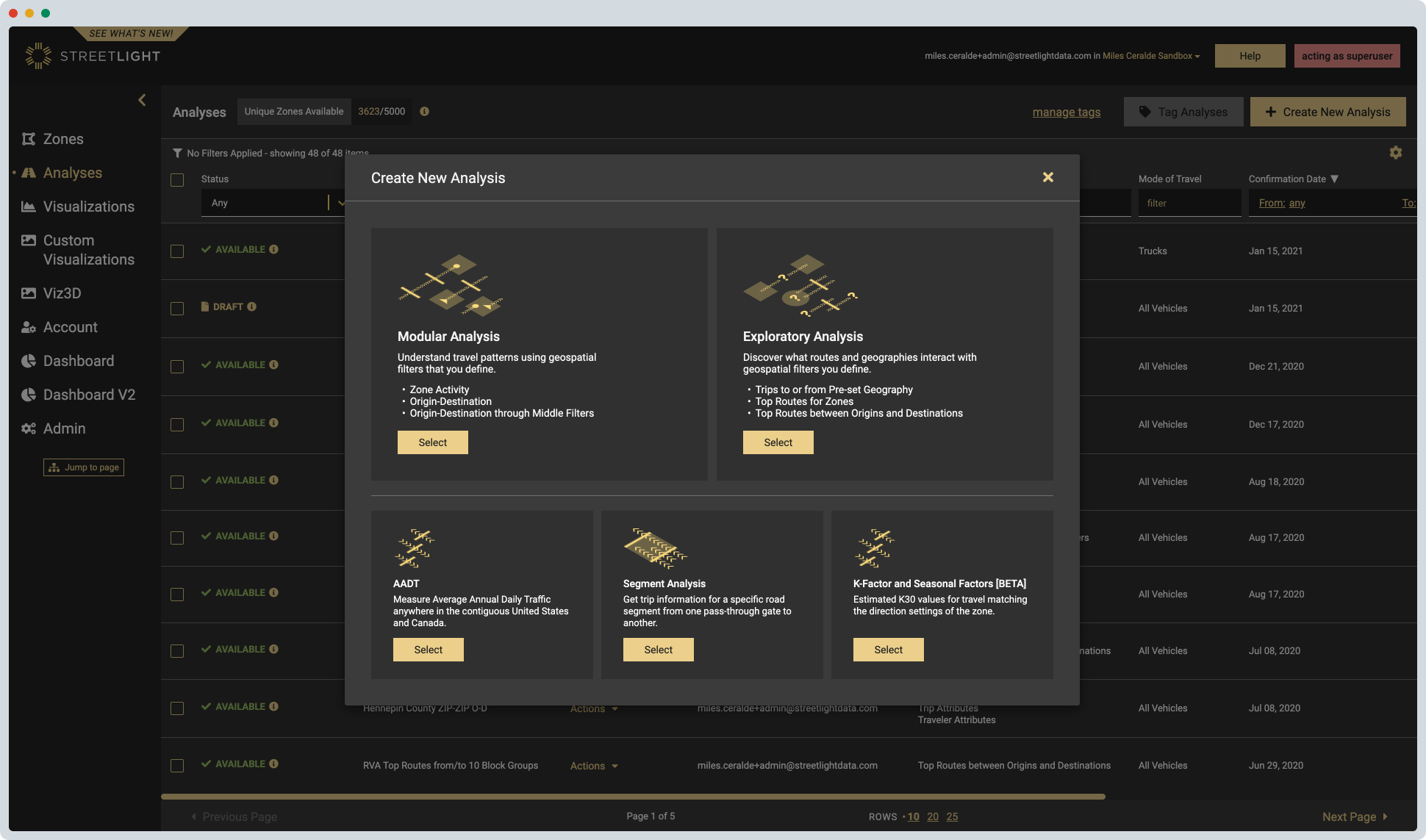
Task: Open the Help page
Action: [1250, 56]
